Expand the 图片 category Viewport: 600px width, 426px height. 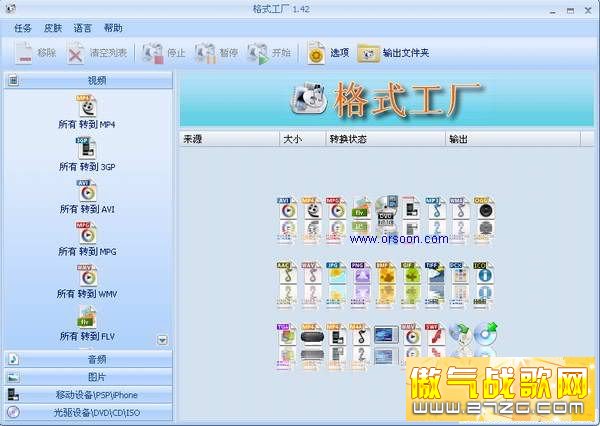click(x=88, y=377)
